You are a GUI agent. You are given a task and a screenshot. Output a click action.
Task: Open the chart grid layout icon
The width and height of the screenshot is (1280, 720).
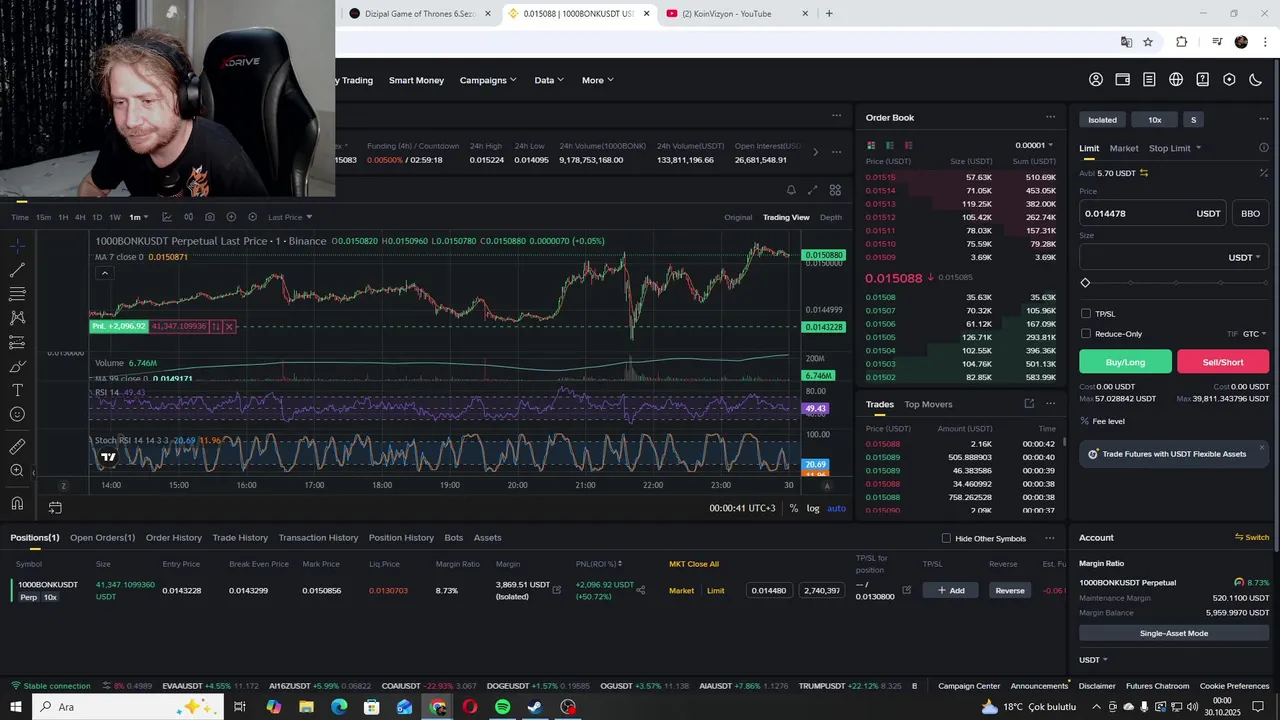(835, 190)
